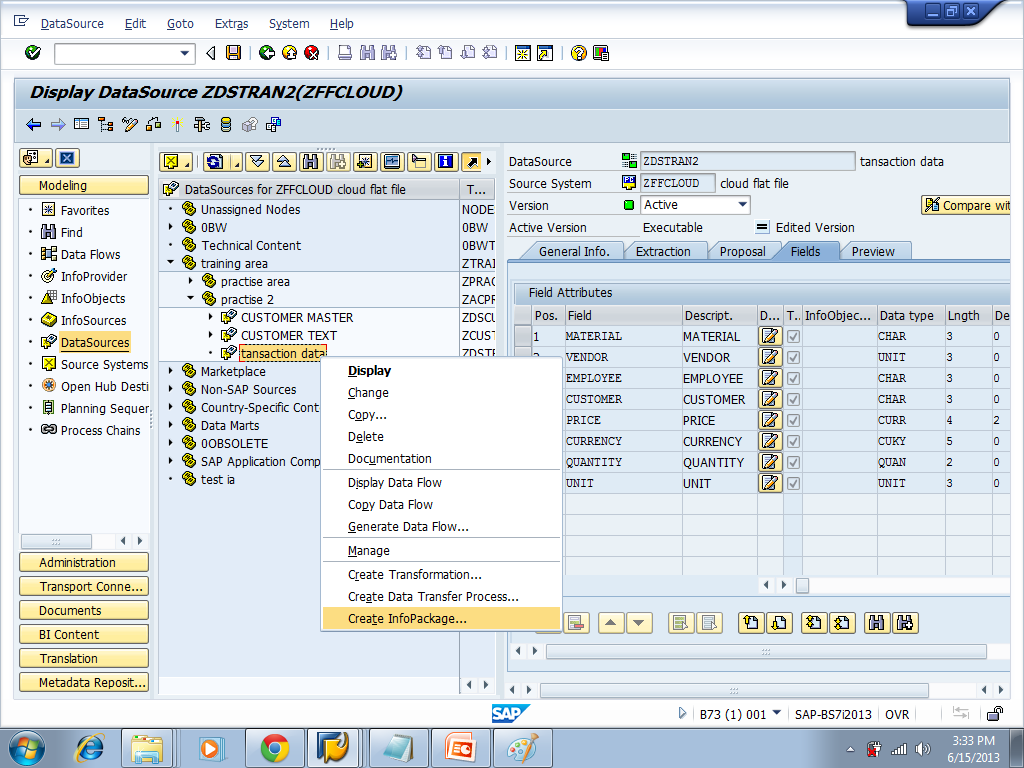
Task: Toggle the transfer checkbox for the VENDOR field
Action: (793, 357)
